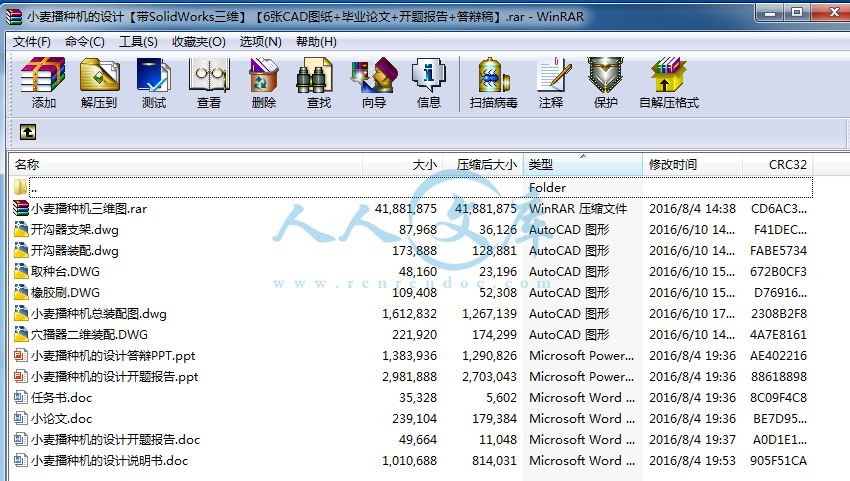Screen dimensions: 850x481
Task: Launch the Wizard (向导) icon
Action: tap(374, 76)
